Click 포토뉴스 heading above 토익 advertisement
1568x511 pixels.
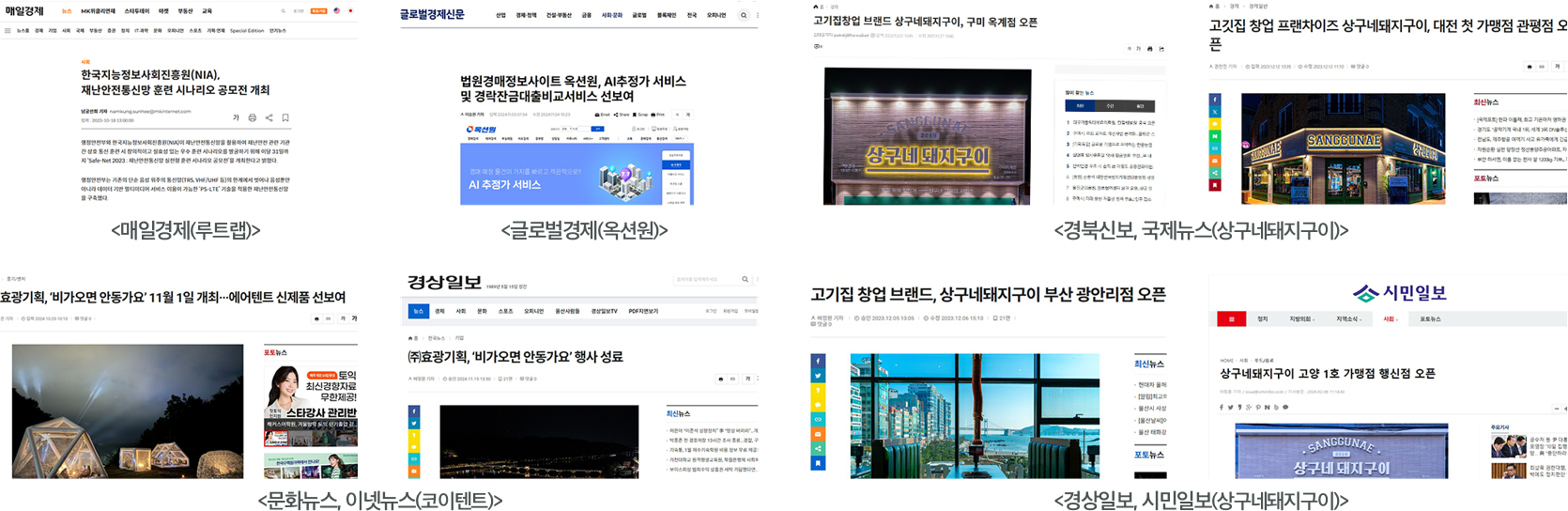(275, 352)
